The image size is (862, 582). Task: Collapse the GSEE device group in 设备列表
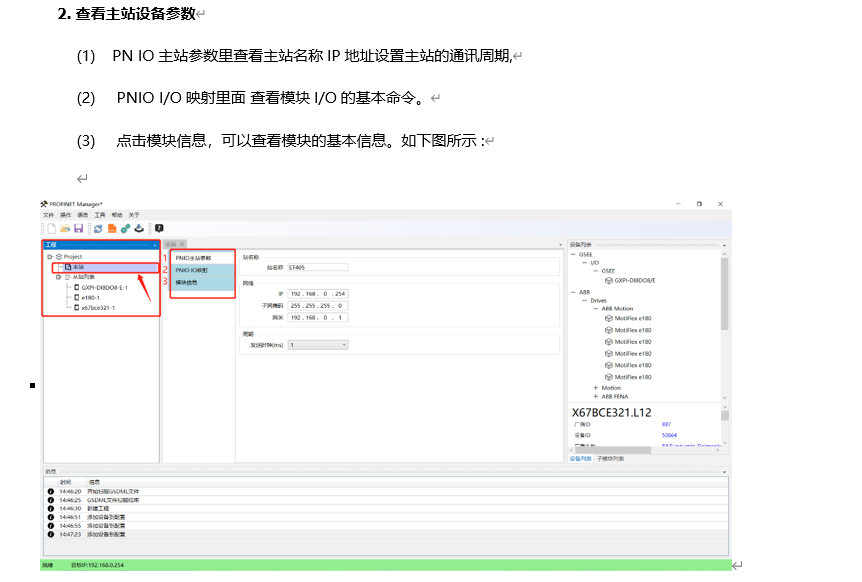(574, 255)
